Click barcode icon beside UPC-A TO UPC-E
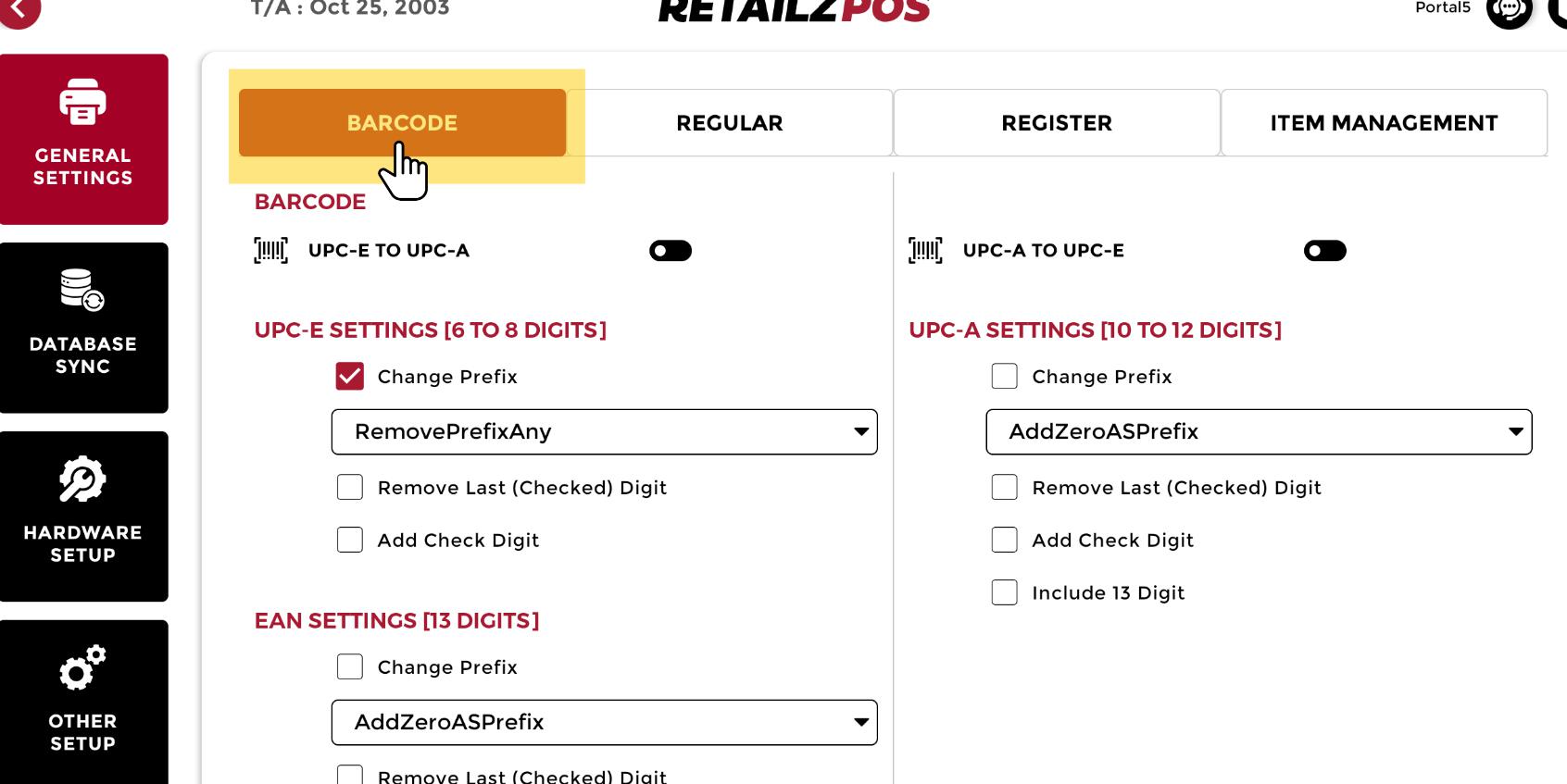 tap(925, 251)
